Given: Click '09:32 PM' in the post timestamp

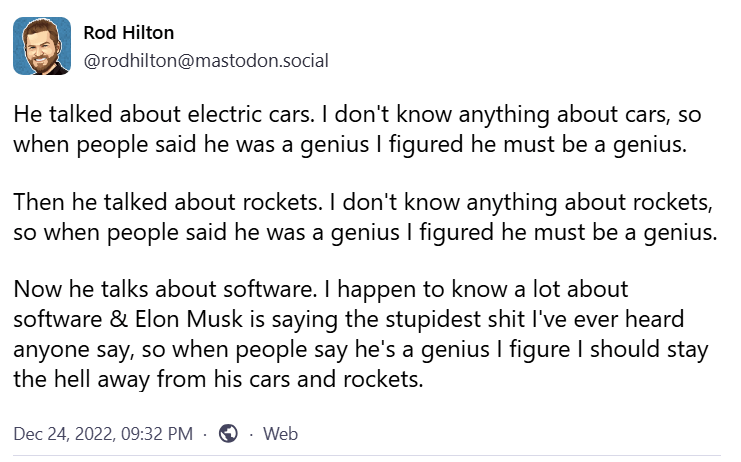Looking at the screenshot, I should pos(157,433).
